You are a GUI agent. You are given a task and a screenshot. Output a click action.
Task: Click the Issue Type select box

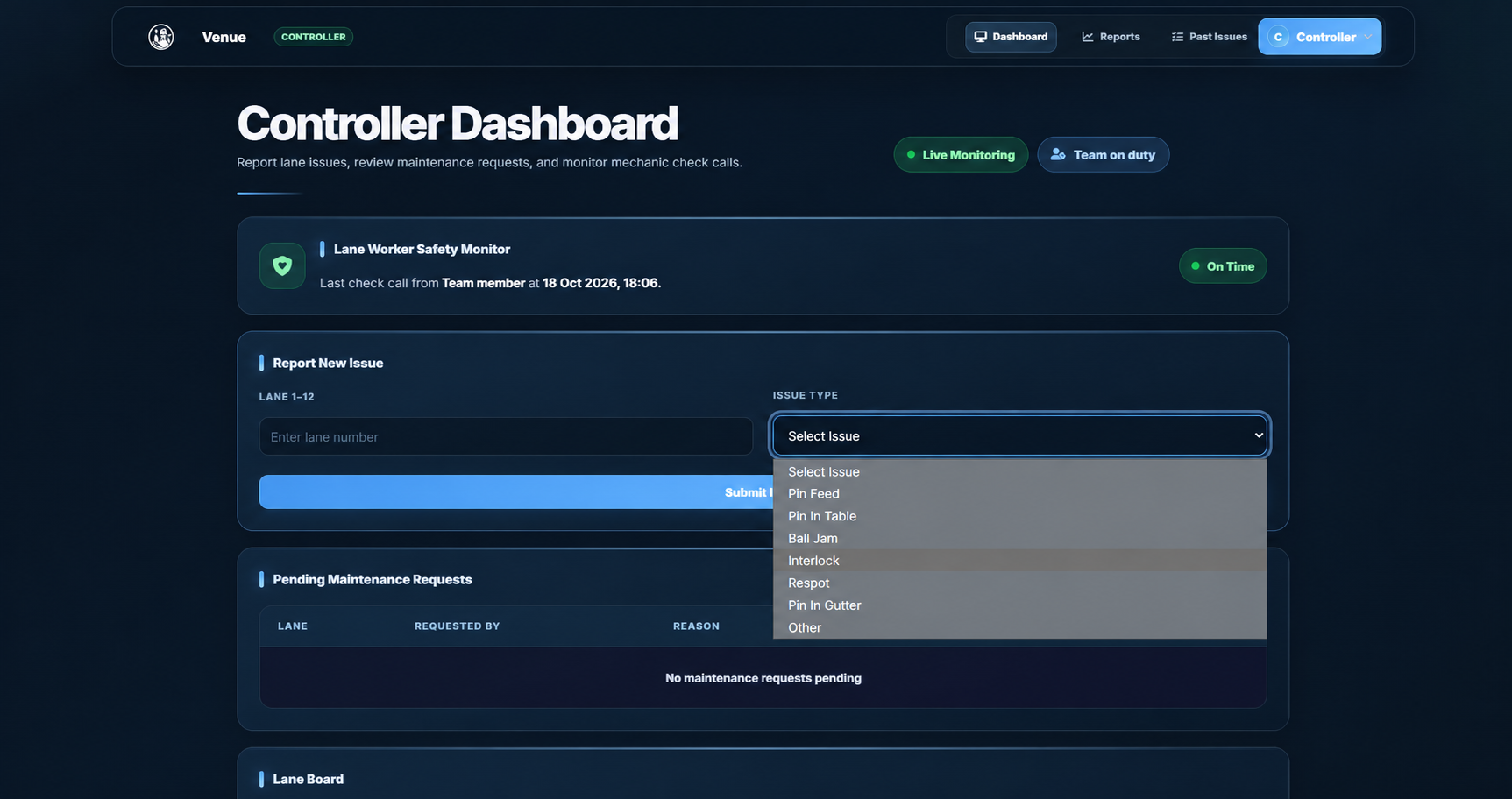pyautogui.click(x=1020, y=435)
